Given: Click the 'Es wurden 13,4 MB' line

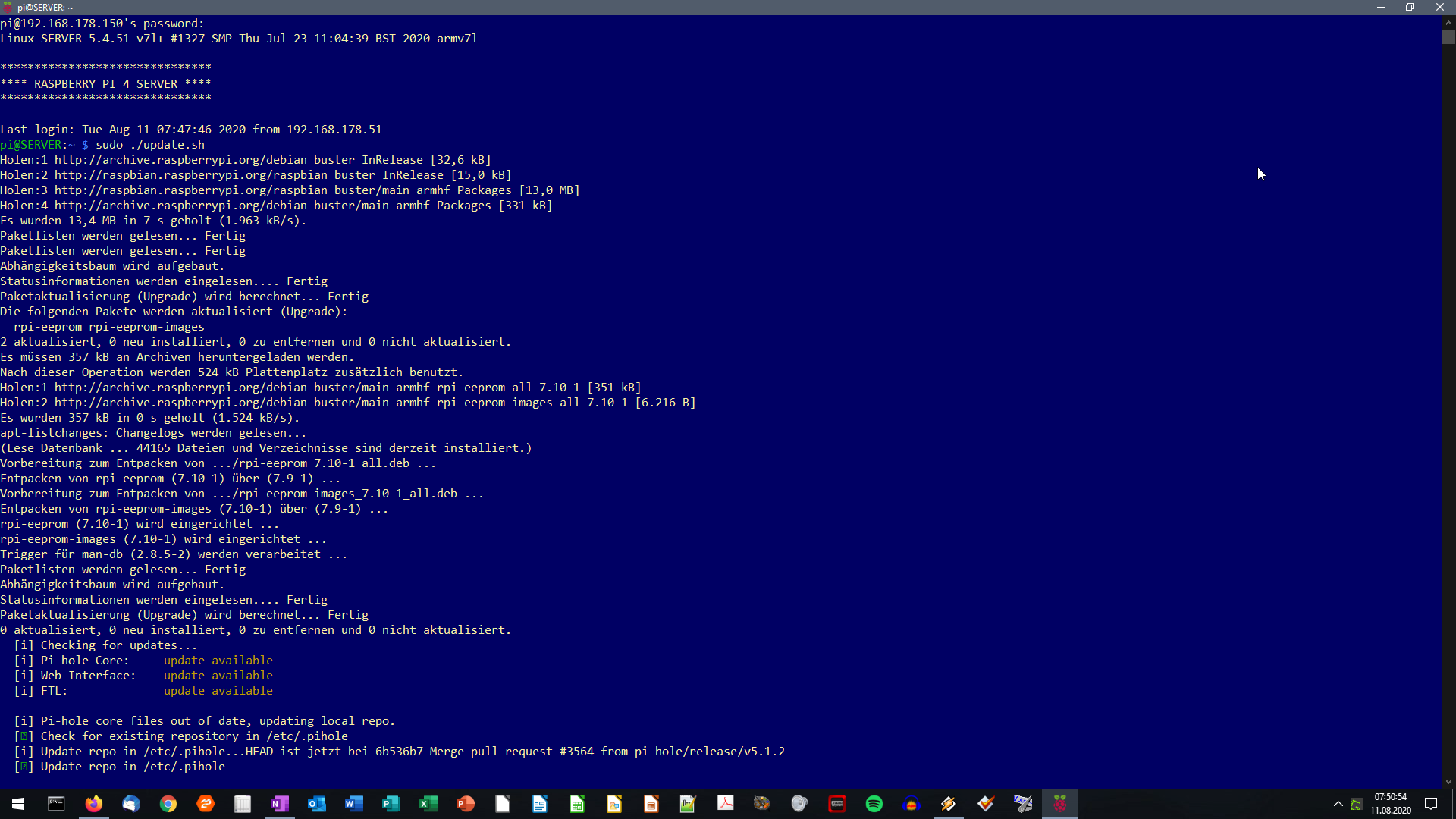Looking at the screenshot, I should 153,220.
